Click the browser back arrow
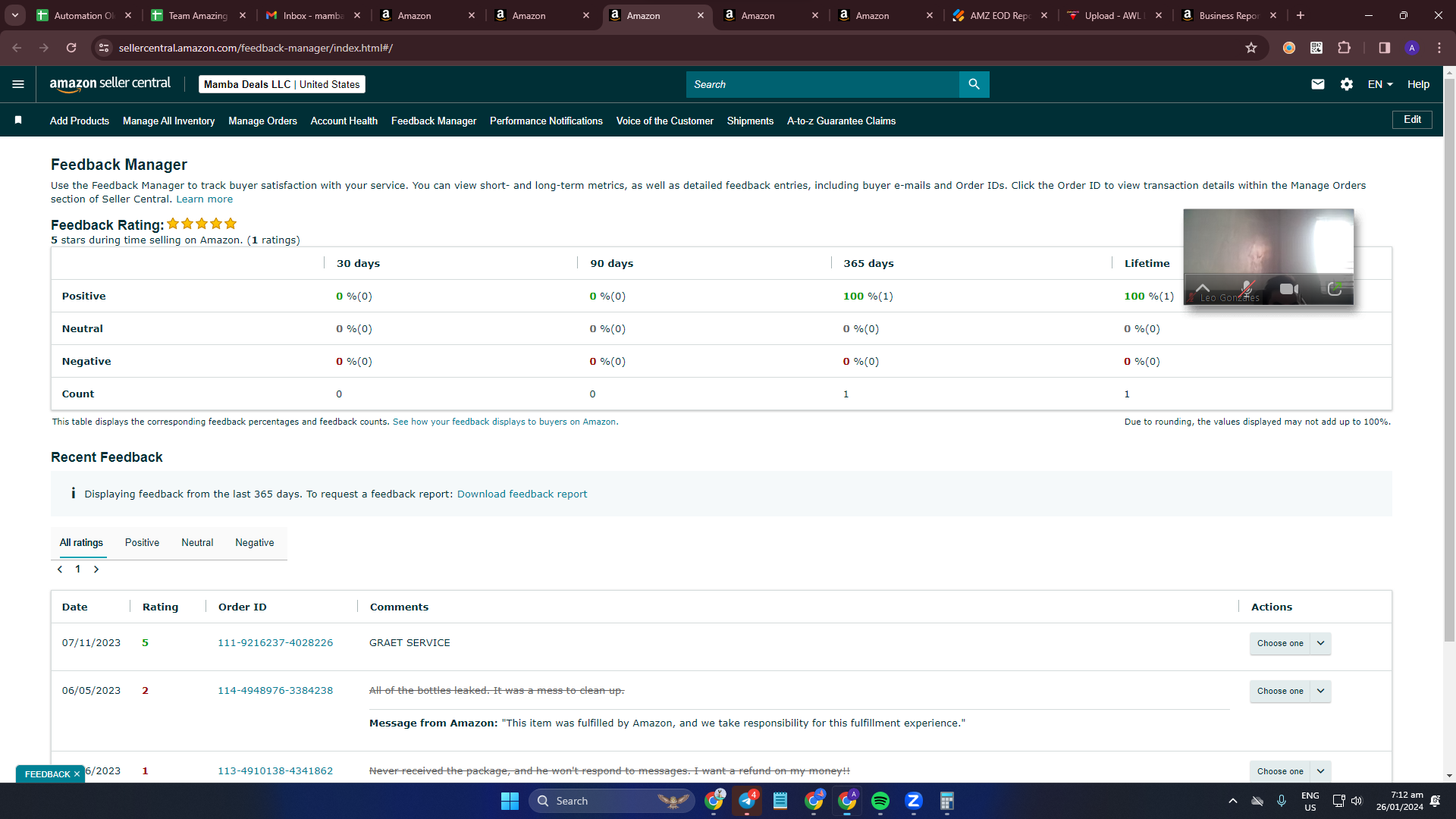The image size is (1456, 819). tap(17, 48)
